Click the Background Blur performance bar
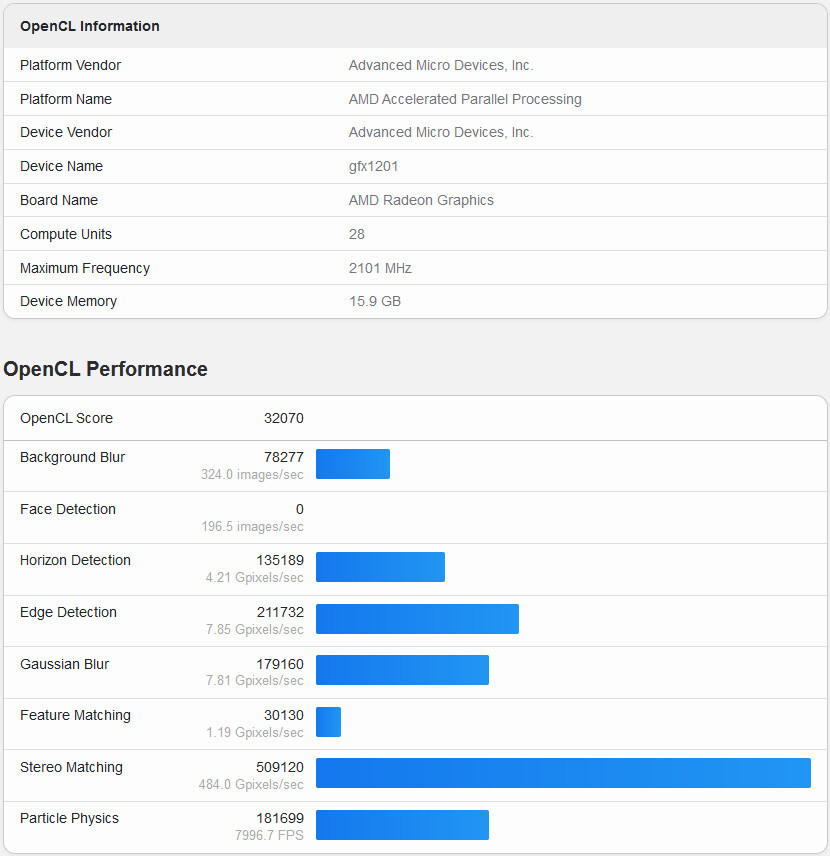Screen dimensions: 830x856 pyautogui.click(x=352, y=464)
